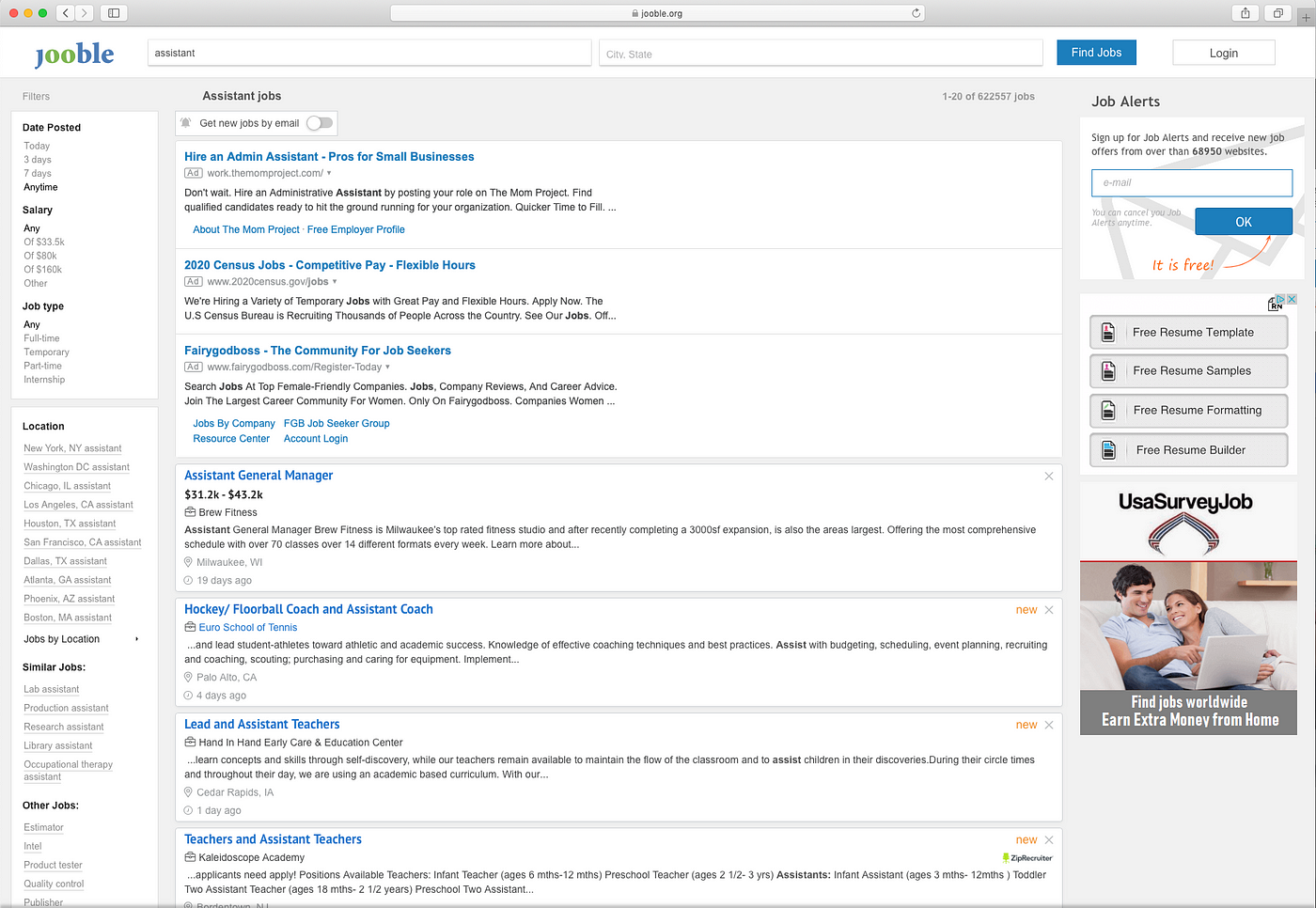Dismiss Teachers and Assistant Teachers listing X
1316x908 pixels.
(1049, 839)
